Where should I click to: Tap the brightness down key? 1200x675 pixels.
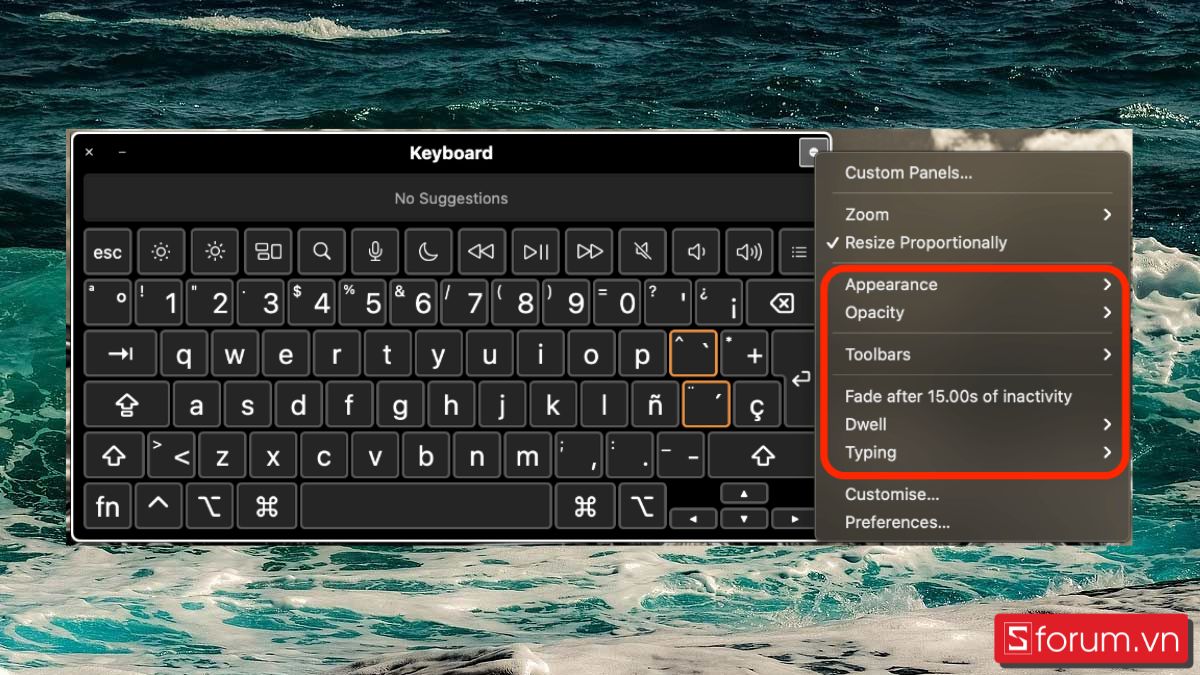(161, 252)
